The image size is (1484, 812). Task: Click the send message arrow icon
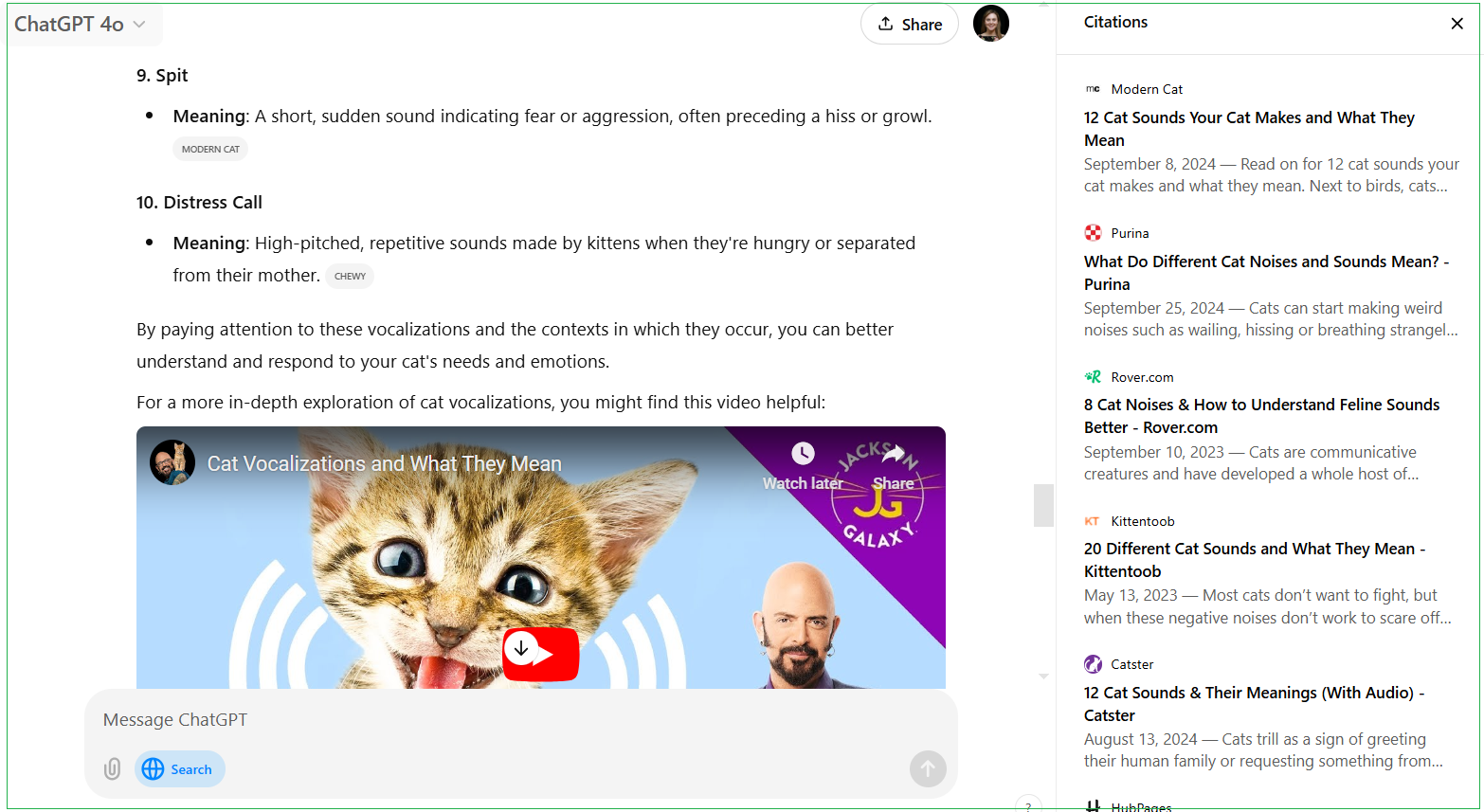928,768
